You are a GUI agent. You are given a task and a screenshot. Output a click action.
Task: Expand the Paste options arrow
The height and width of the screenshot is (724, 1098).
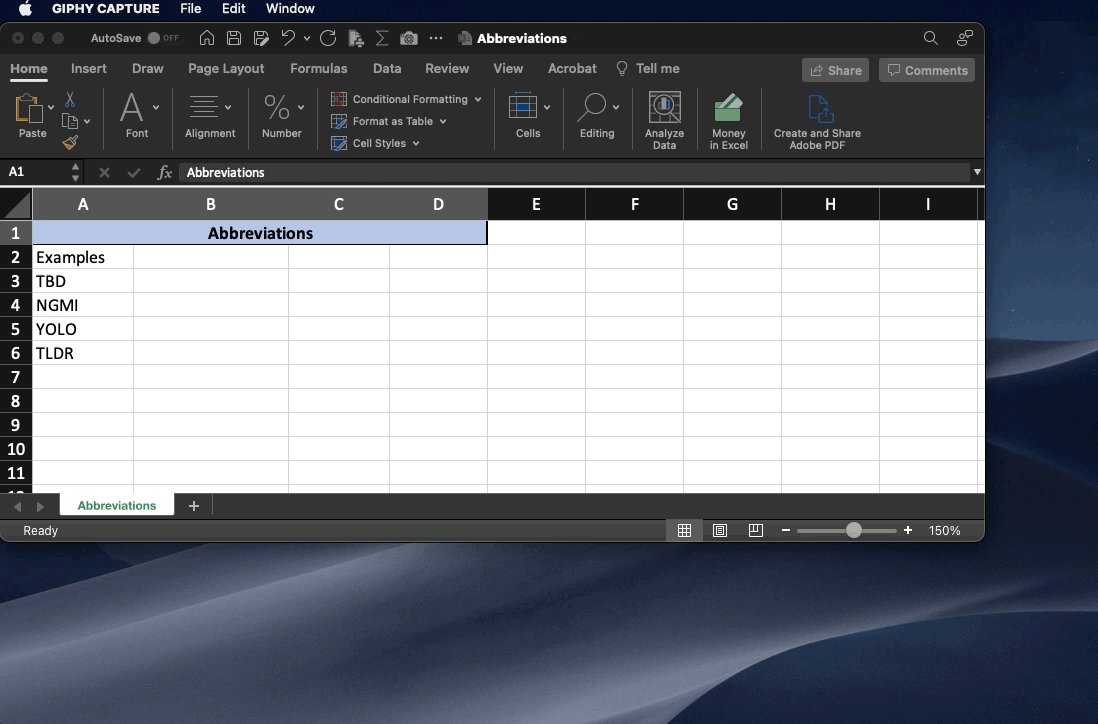pos(50,107)
